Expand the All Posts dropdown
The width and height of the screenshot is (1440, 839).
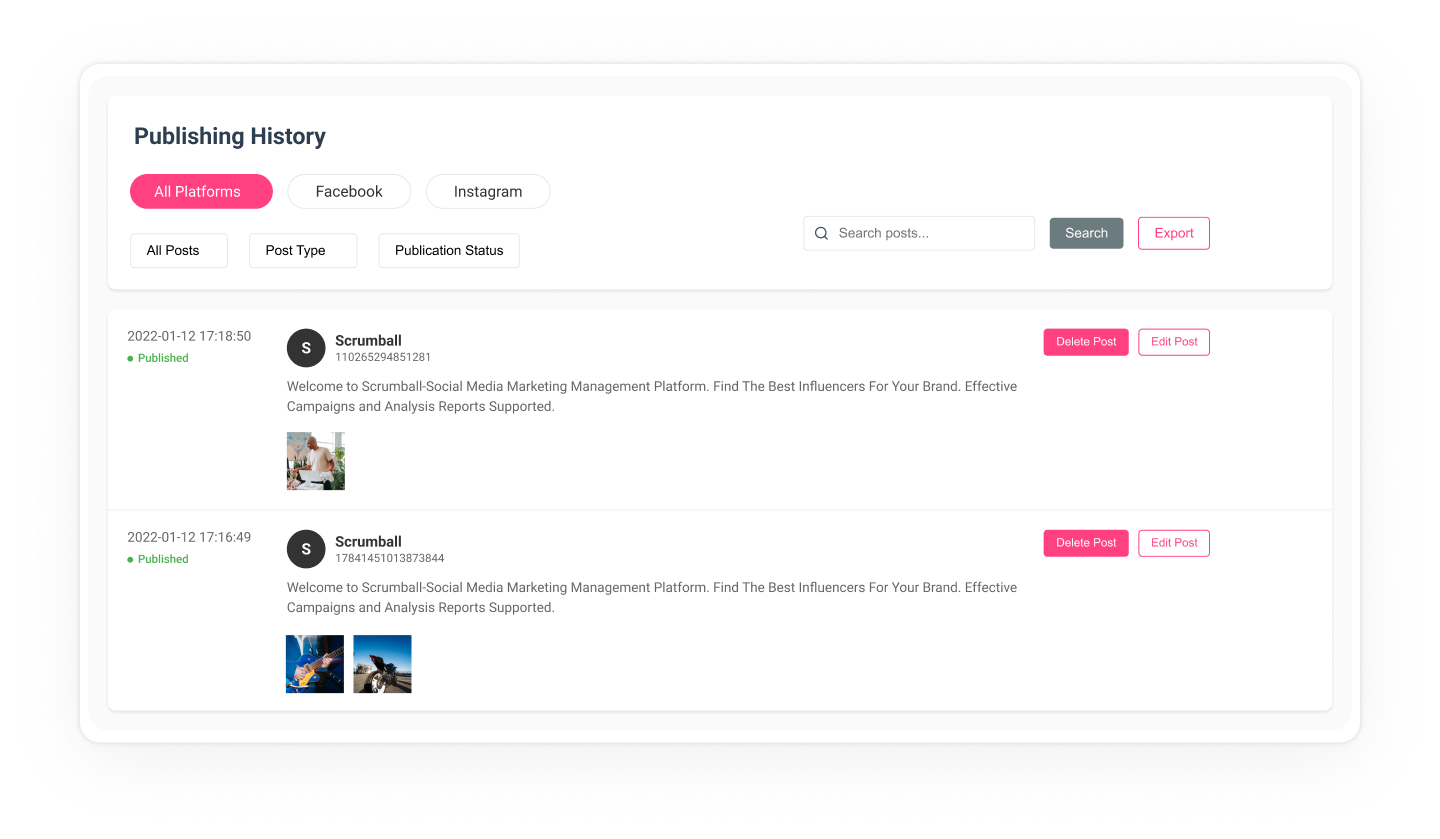point(179,250)
